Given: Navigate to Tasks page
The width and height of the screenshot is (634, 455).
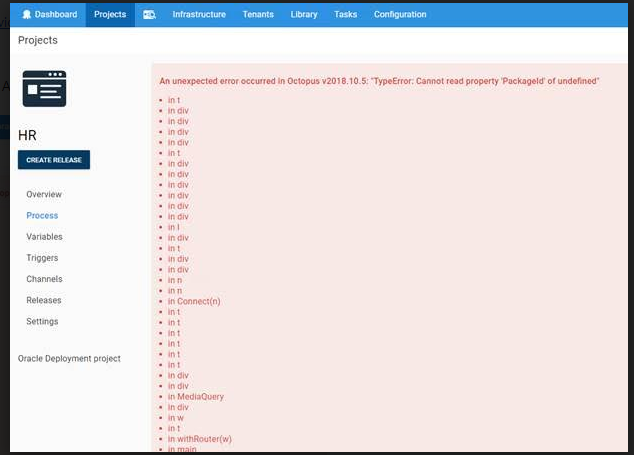Looking at the screenshot, I should (x=345, y=15).
